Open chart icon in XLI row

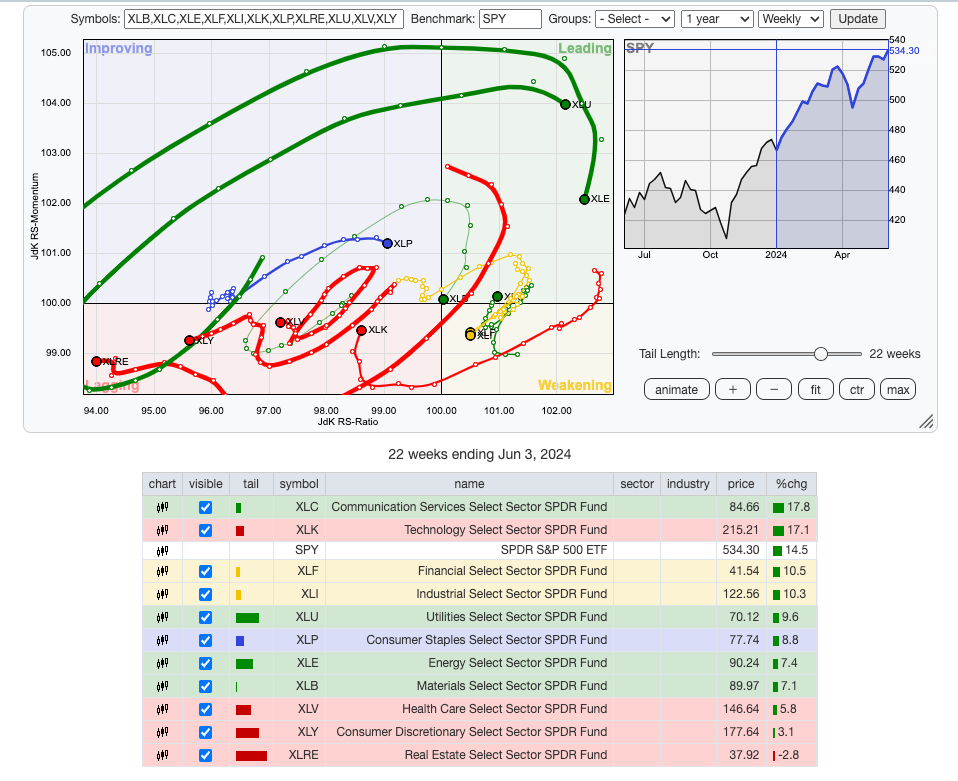click(x=162, y=594)
